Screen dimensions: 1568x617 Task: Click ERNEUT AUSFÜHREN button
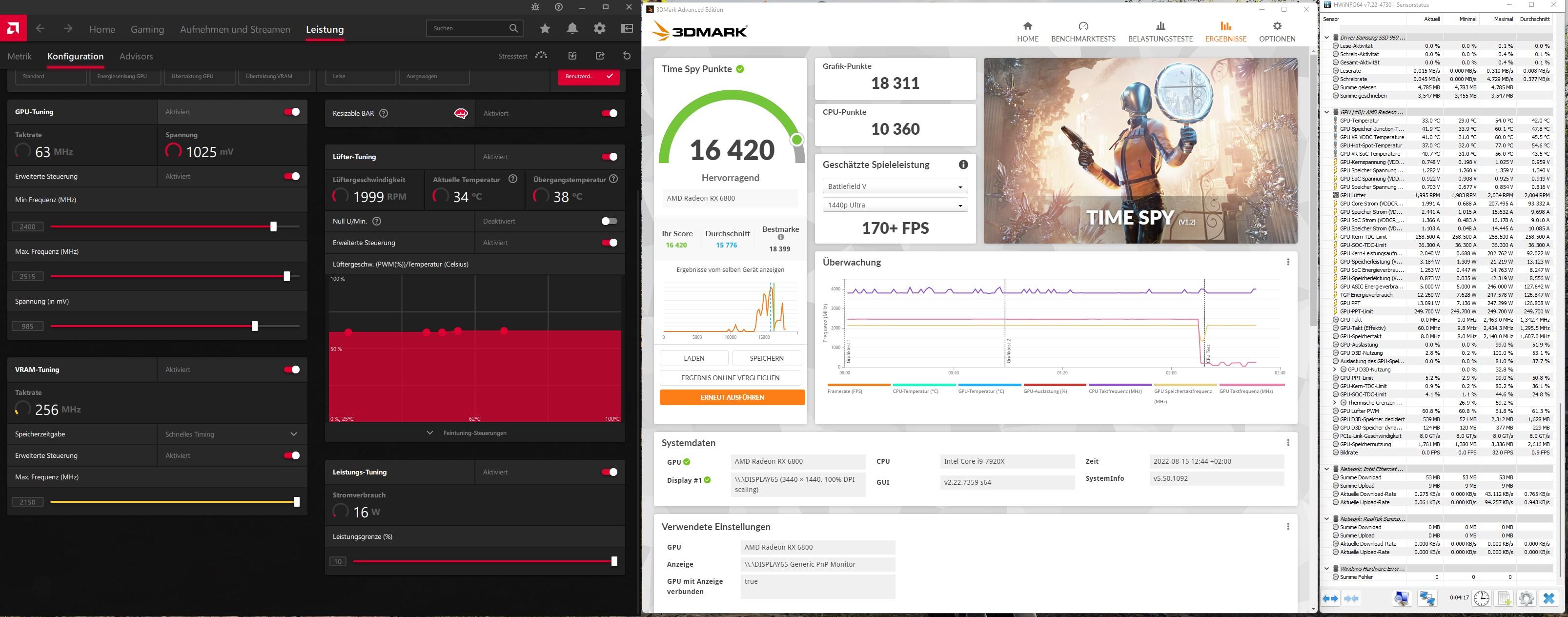pyautogui.click(x=732, y=397)
